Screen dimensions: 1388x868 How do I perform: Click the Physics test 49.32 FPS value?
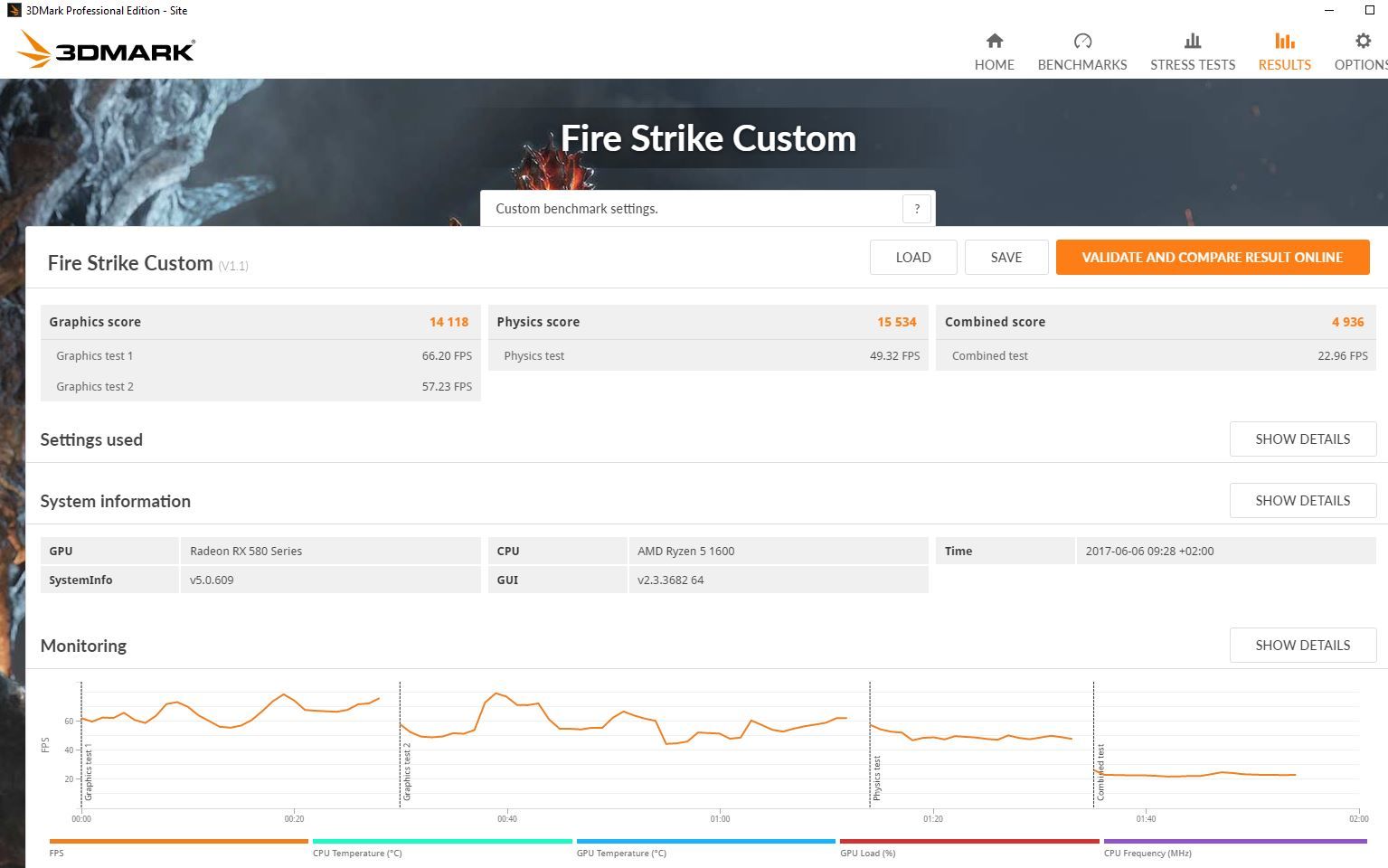pos(894,356)
